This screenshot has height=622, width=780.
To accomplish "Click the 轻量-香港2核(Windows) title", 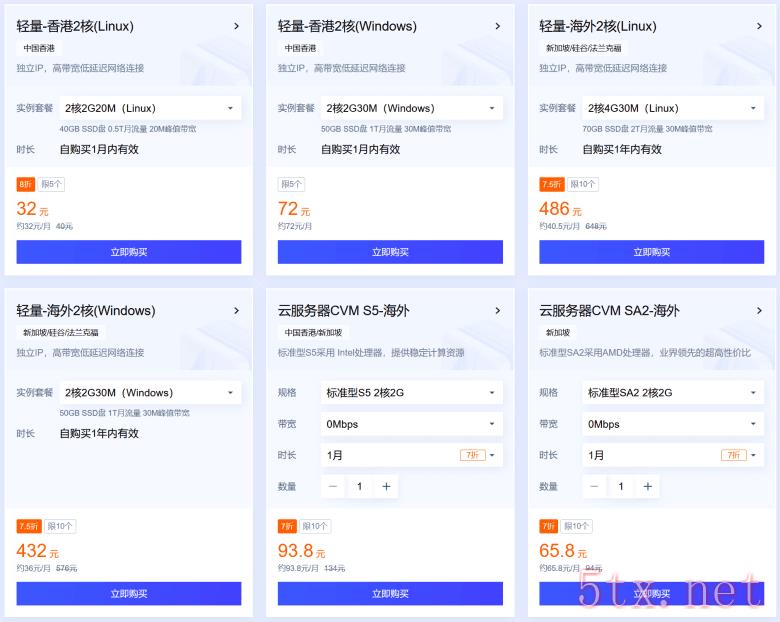I will (347, 26).
